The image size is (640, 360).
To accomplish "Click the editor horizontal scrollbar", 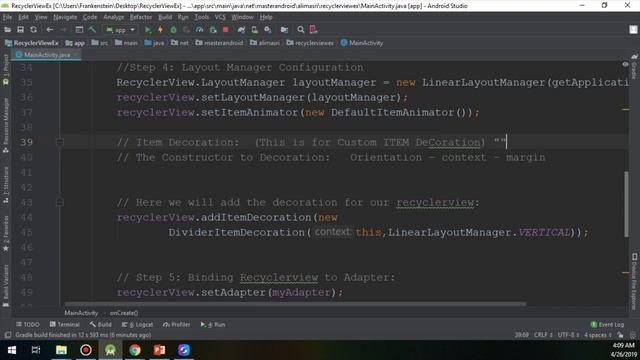I will pos(295,304).
